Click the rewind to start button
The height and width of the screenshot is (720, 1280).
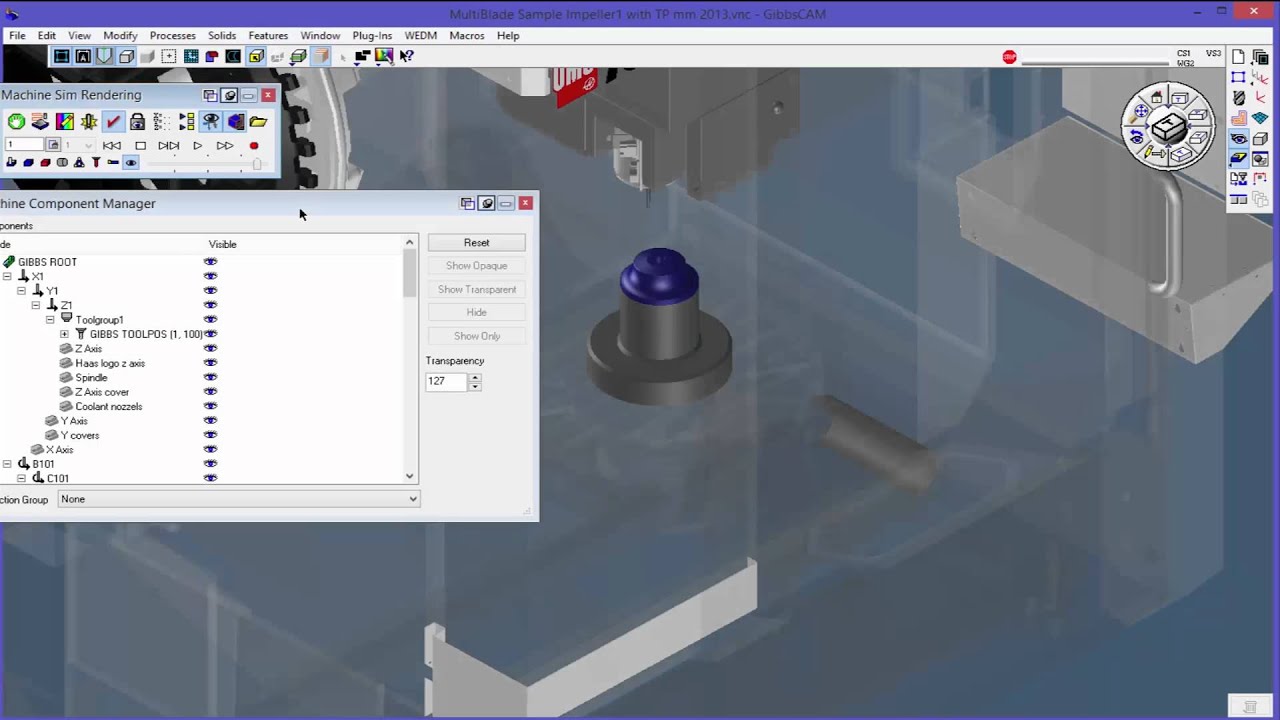click(112, 145)
